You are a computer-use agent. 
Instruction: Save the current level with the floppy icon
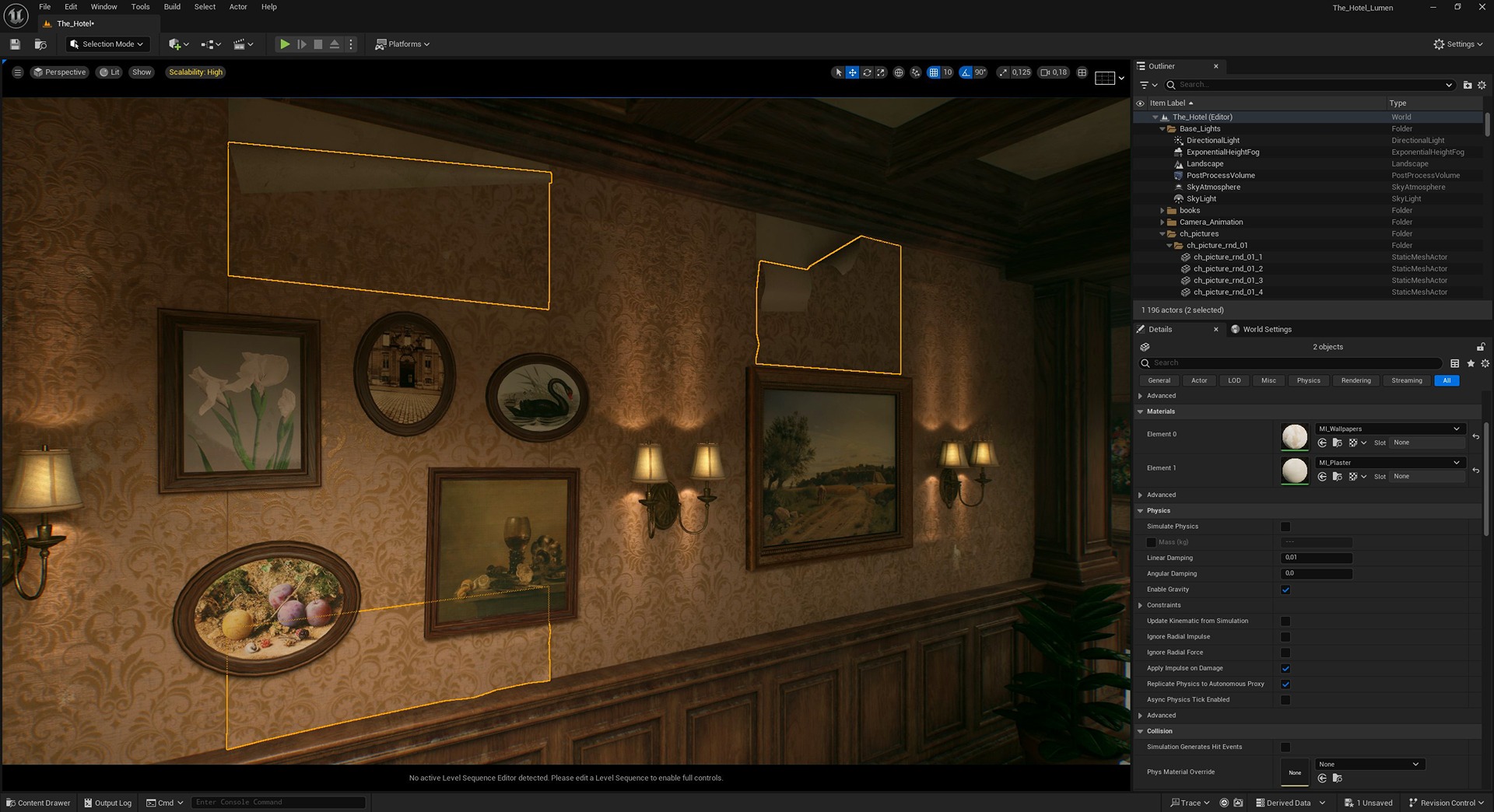tap(15, 44)
